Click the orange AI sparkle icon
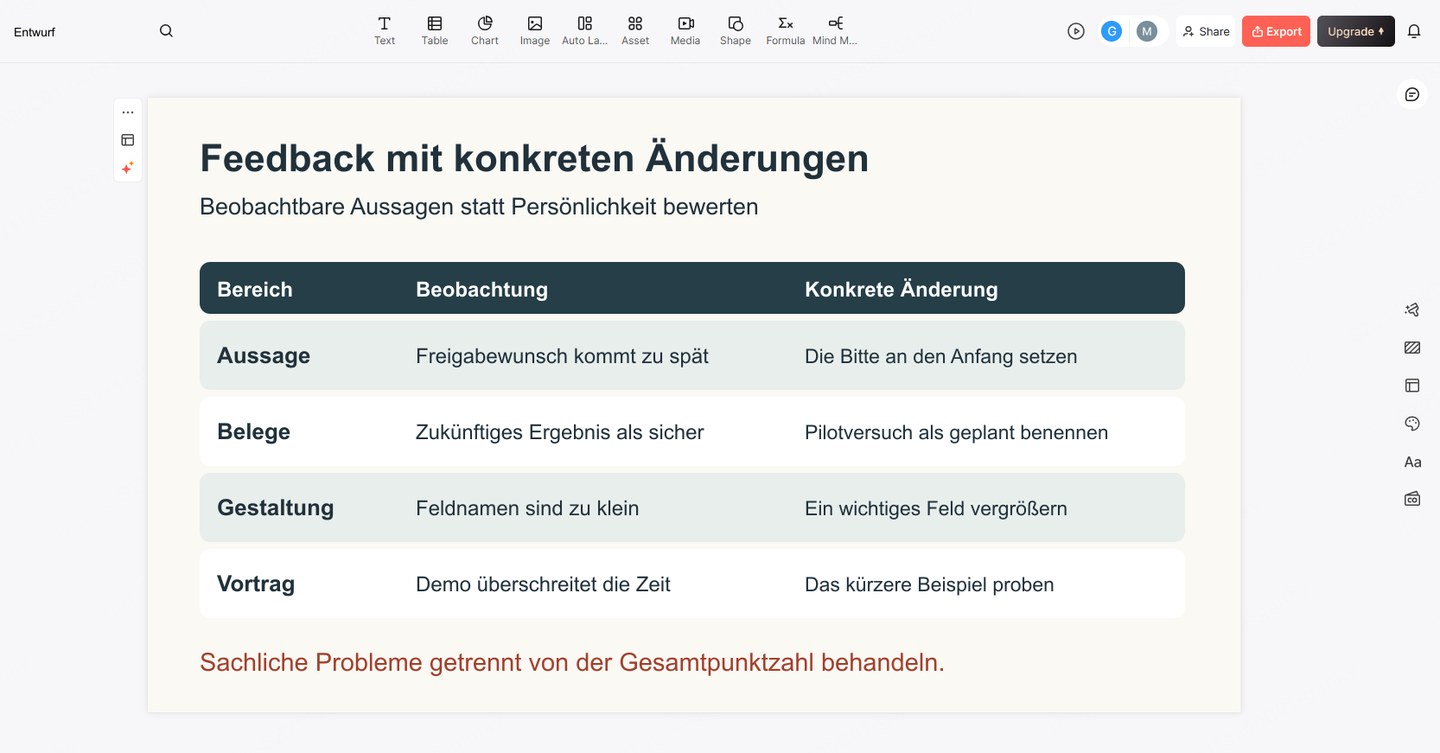Screen dimensions: 1440x753 tap(128, 168)
